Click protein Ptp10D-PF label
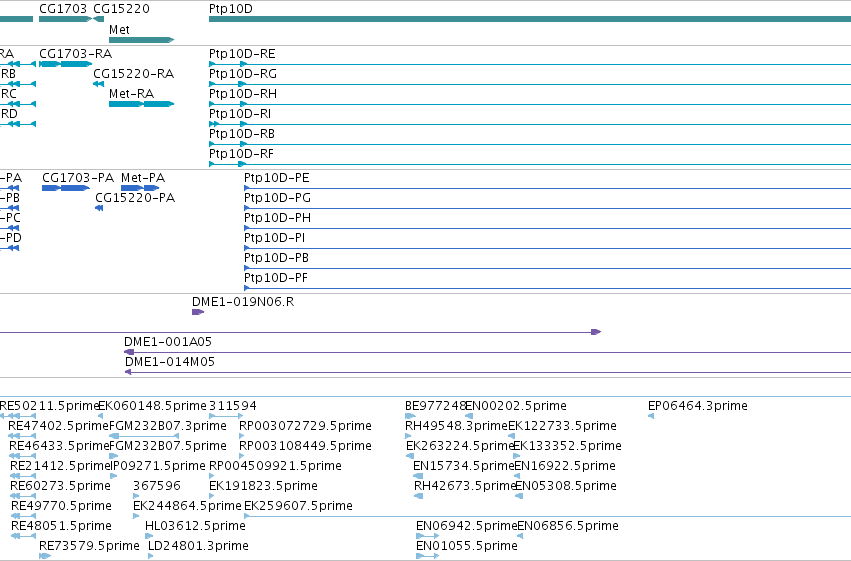The height and width of the screenshot is (561, 851). [x=276, y=278]
